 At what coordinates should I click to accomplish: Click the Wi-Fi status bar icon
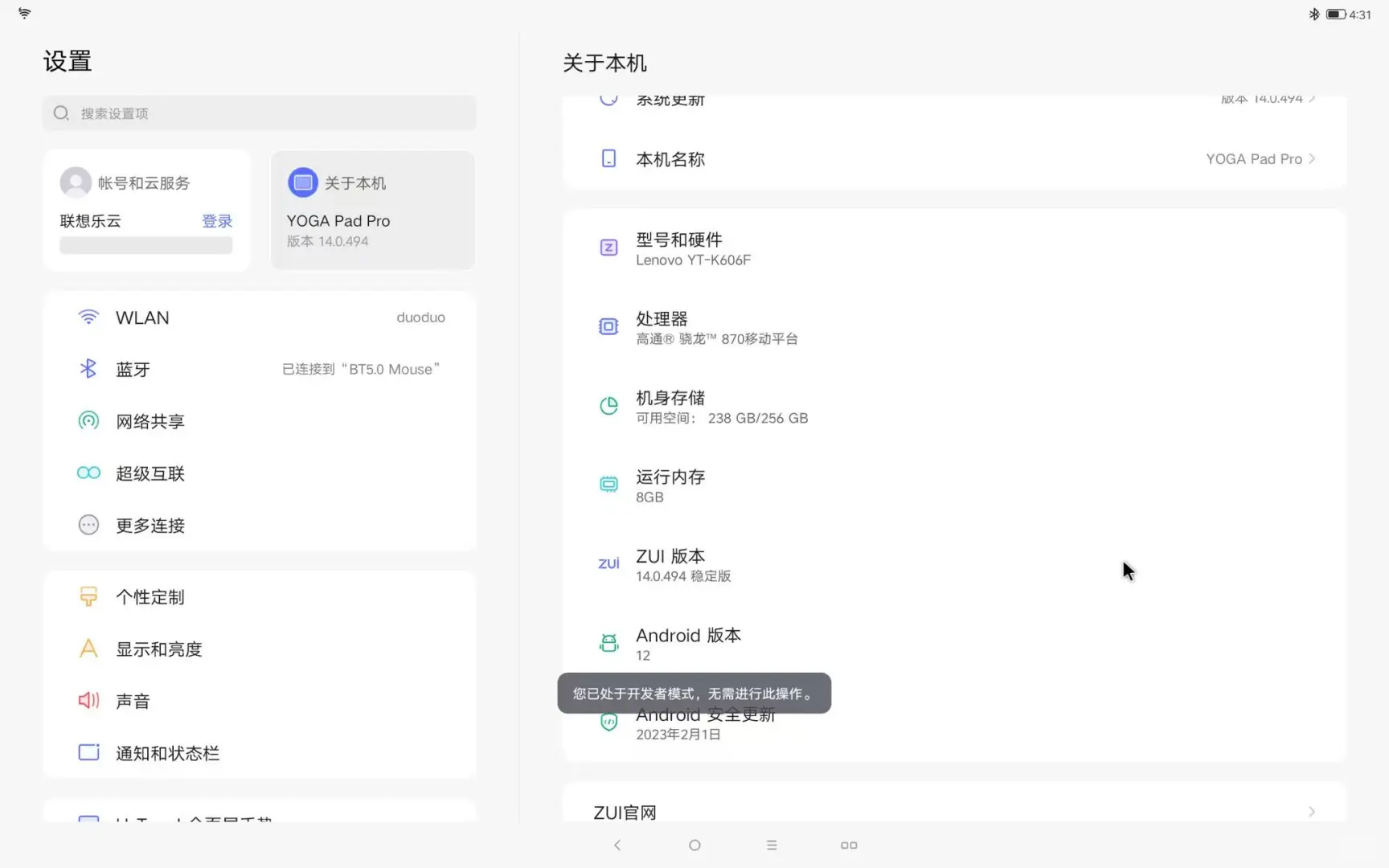(x=25, y=13)
